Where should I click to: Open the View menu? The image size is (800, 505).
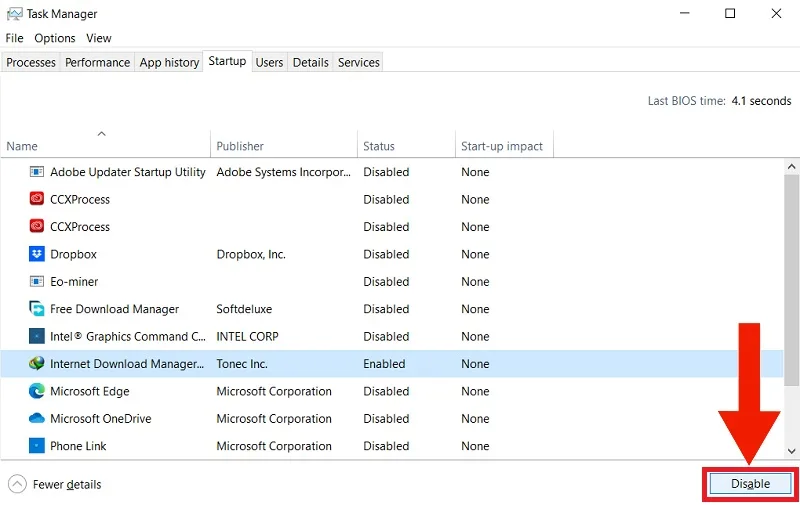(x=98, y=38)
